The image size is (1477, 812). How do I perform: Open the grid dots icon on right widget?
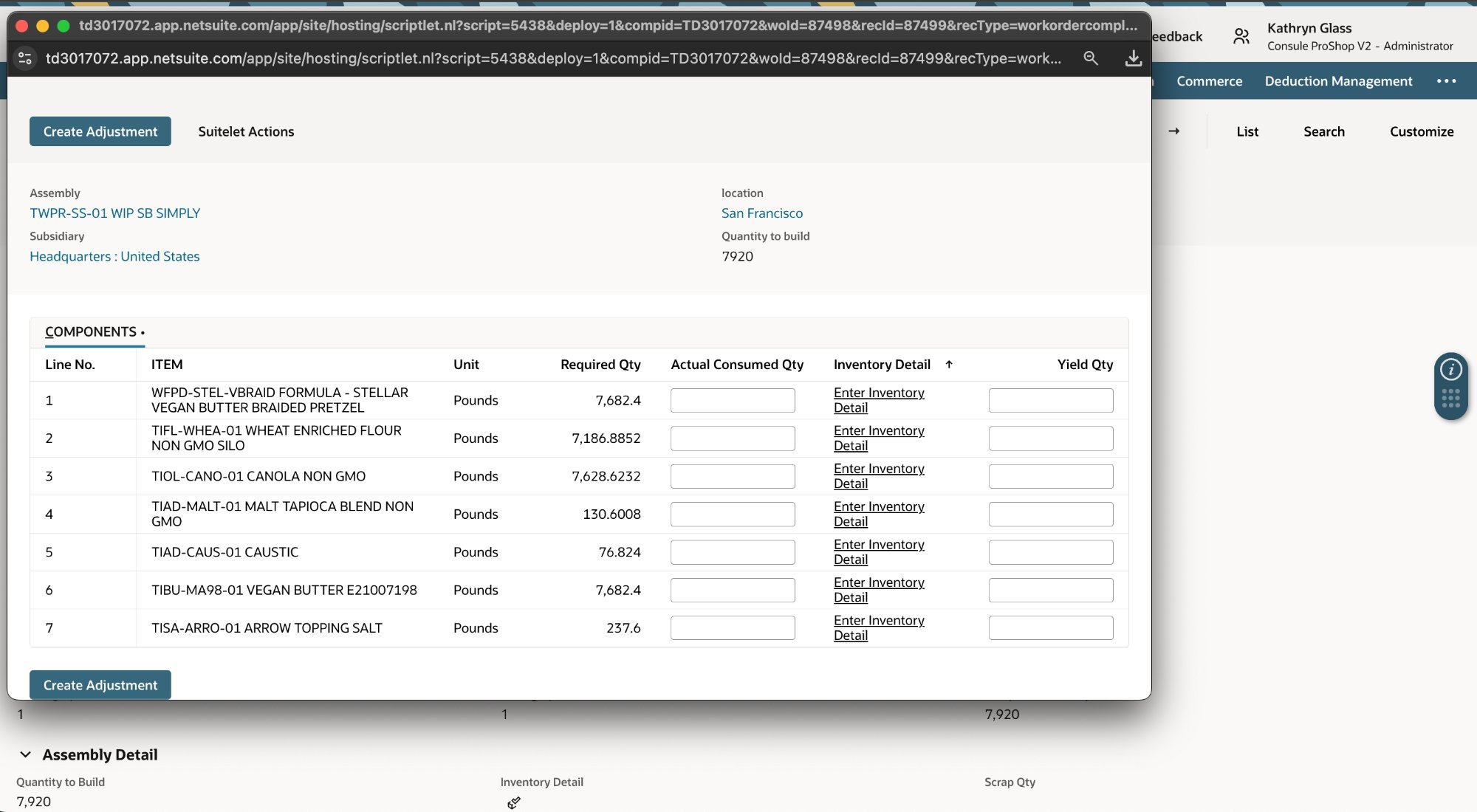1450,399
